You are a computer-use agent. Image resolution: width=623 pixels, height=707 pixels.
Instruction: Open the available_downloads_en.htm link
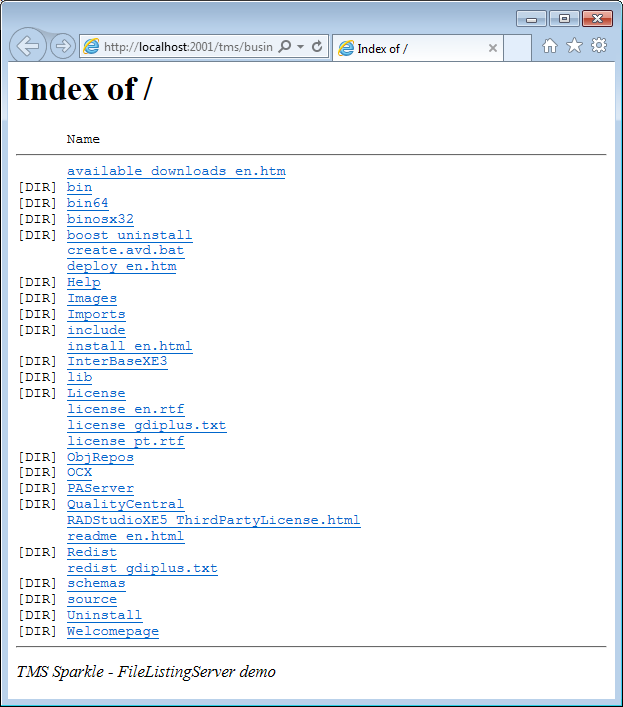coord(176,171)
